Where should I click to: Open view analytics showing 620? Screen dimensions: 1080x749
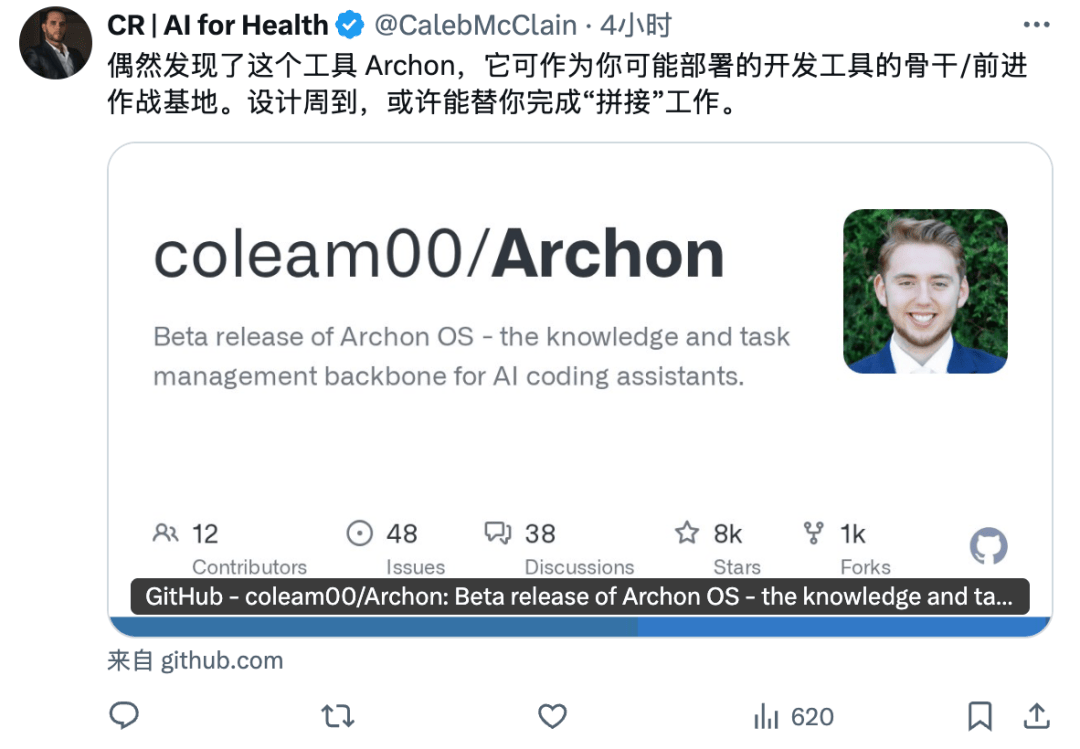coord(793,717)
